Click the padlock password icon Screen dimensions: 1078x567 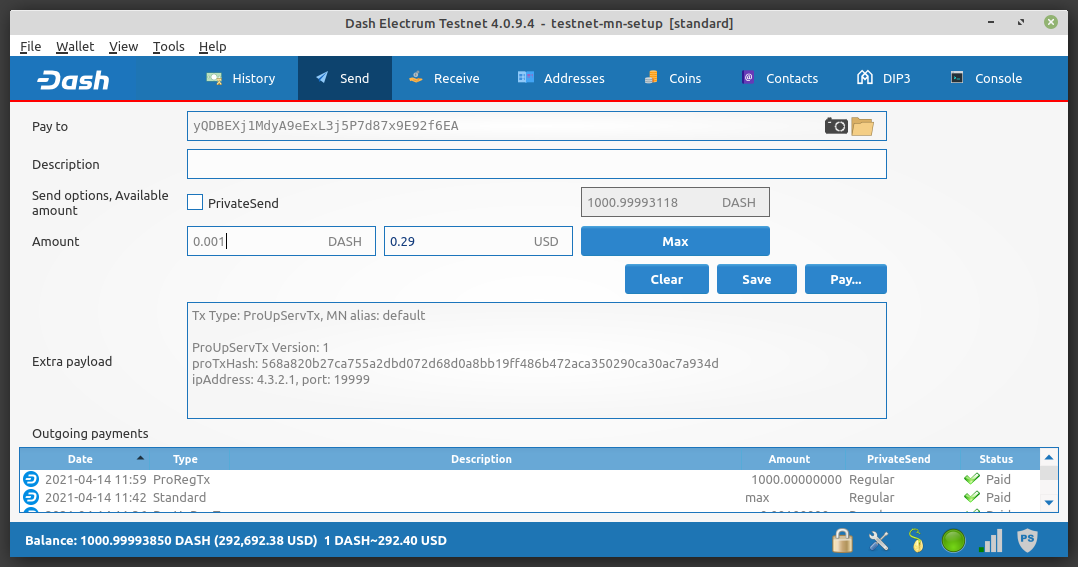(x=842, y=541)
